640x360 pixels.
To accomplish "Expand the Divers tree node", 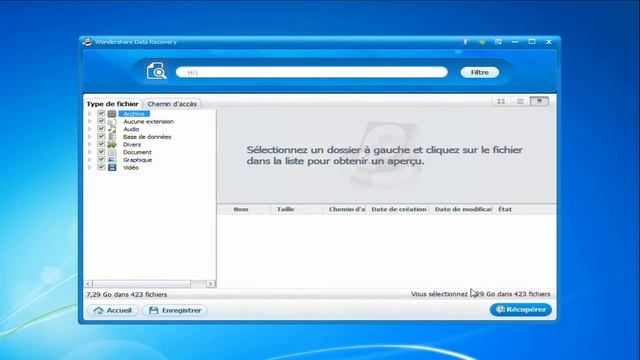I will pos(90,144).
